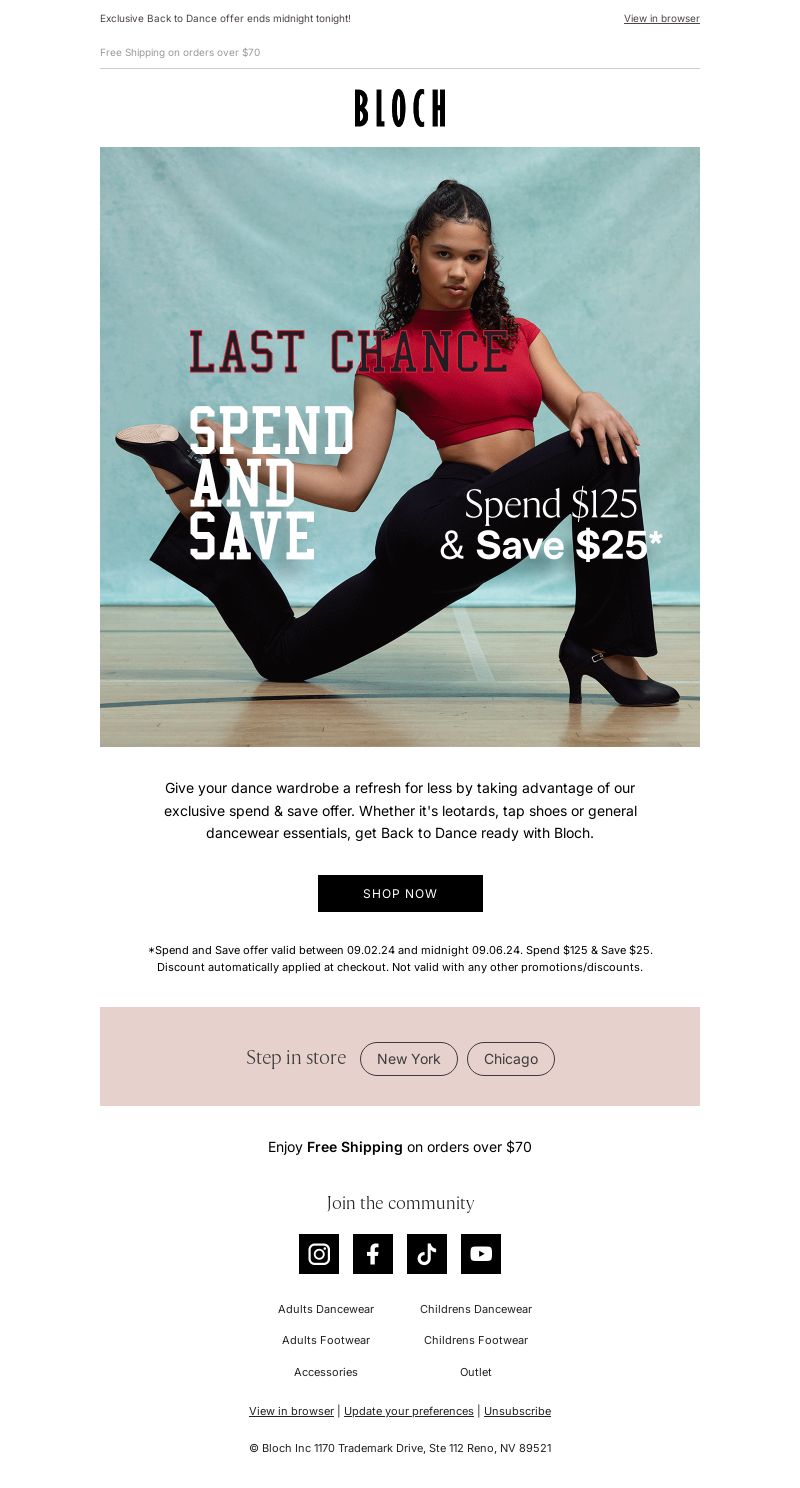Select the Chicago store button
The image size is (800, 1488).
pyautogui.click(x=511, y=1059)
